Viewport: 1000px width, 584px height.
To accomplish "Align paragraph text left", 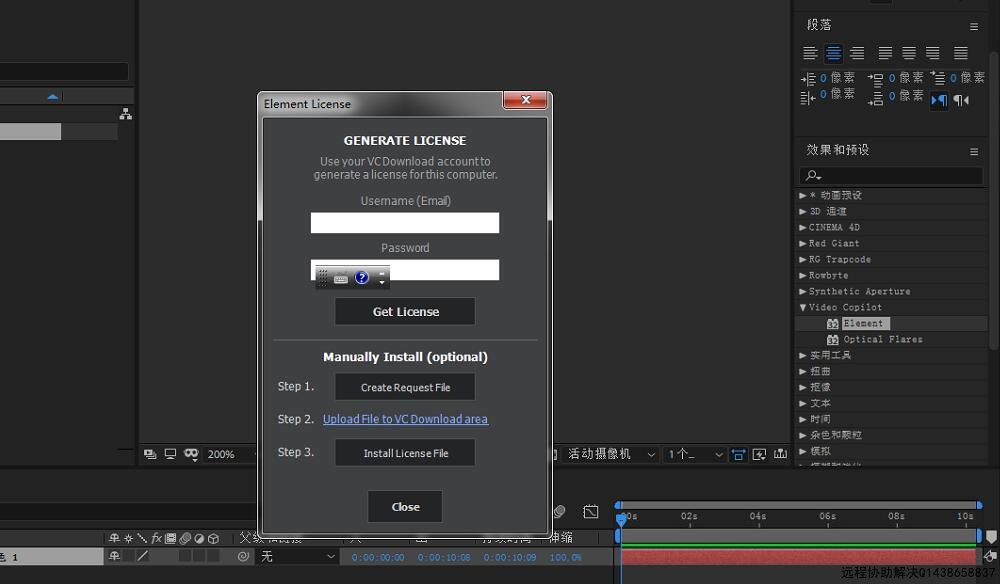I will coord(810,53).
